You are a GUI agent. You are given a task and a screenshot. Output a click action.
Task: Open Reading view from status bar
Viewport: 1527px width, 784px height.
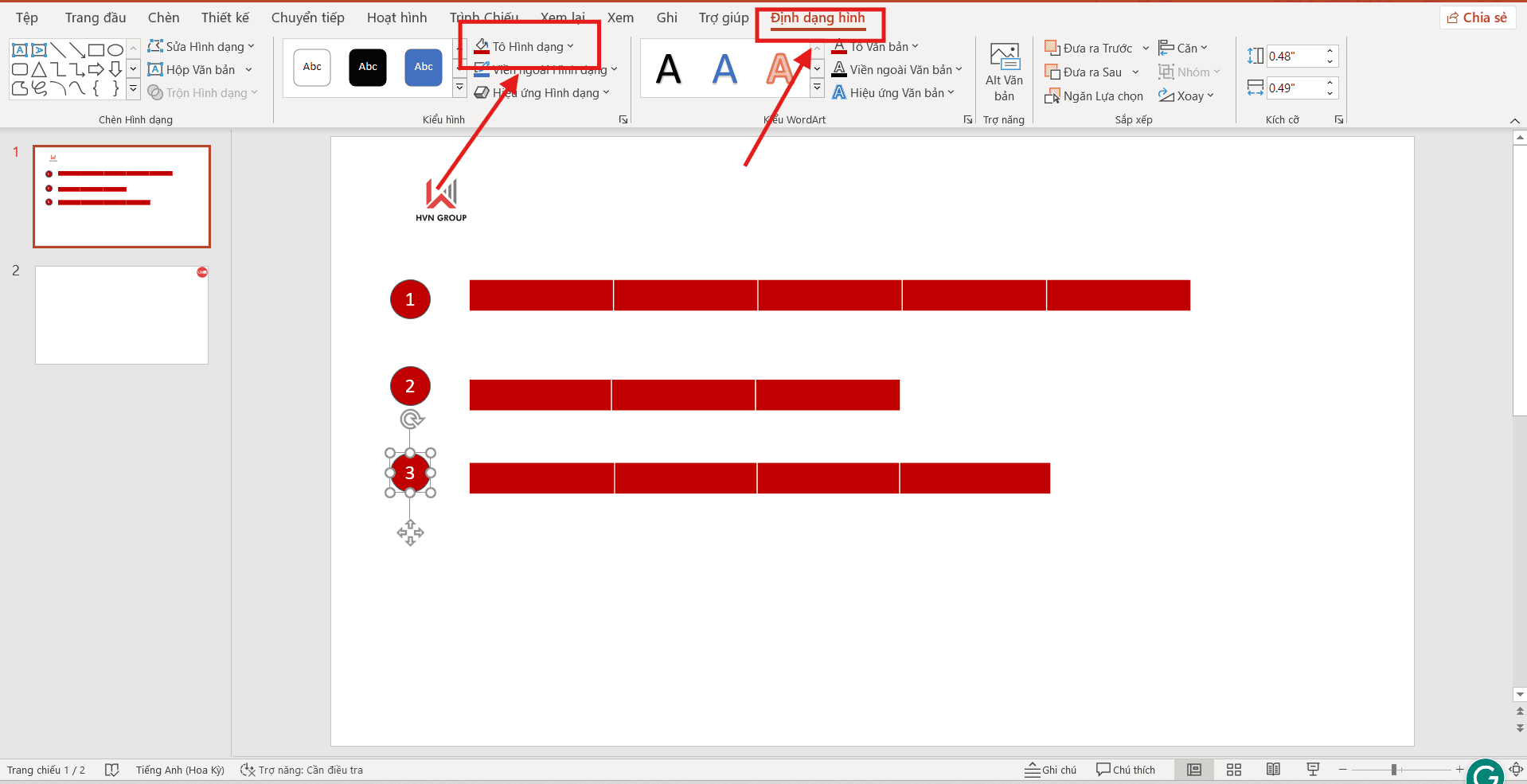[x=1273, y=770]
